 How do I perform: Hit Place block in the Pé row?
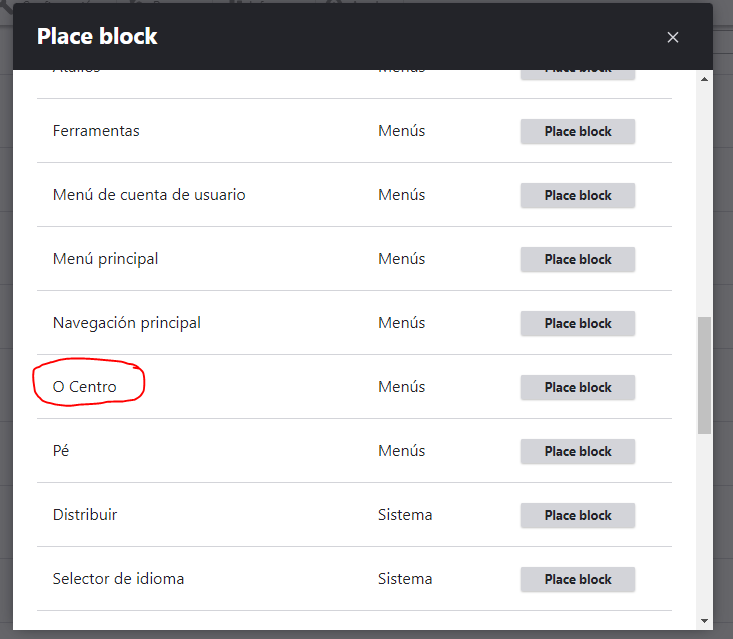[x=577, y=451]
